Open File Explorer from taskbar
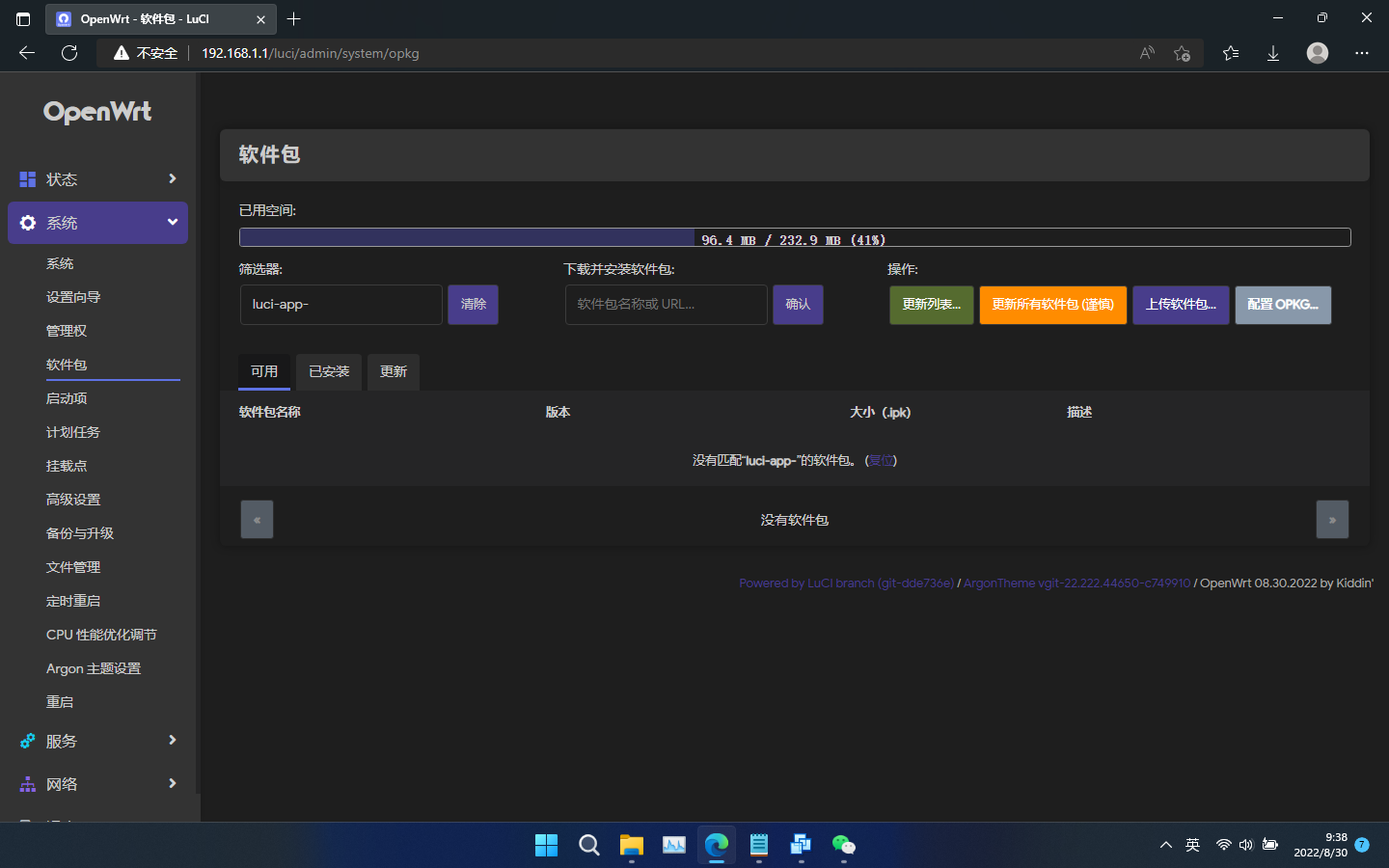 pyautogui.click(x=631, y=845)
